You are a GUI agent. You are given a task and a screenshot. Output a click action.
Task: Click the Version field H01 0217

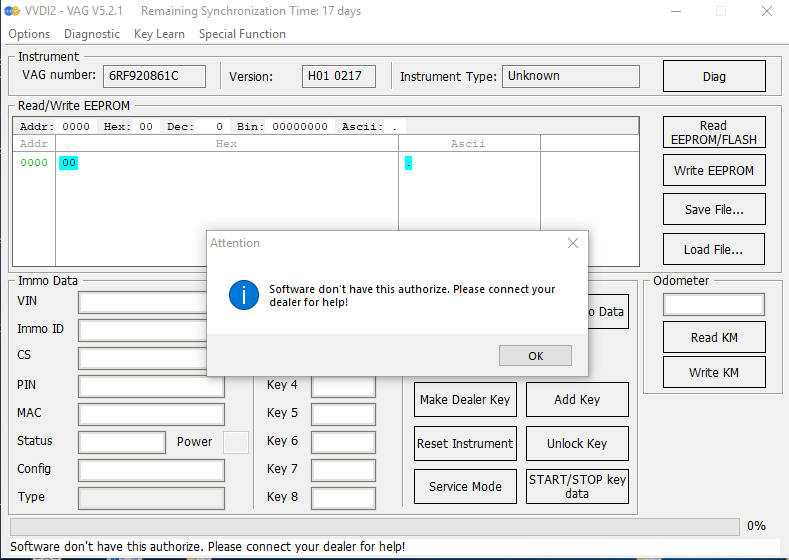339,76
